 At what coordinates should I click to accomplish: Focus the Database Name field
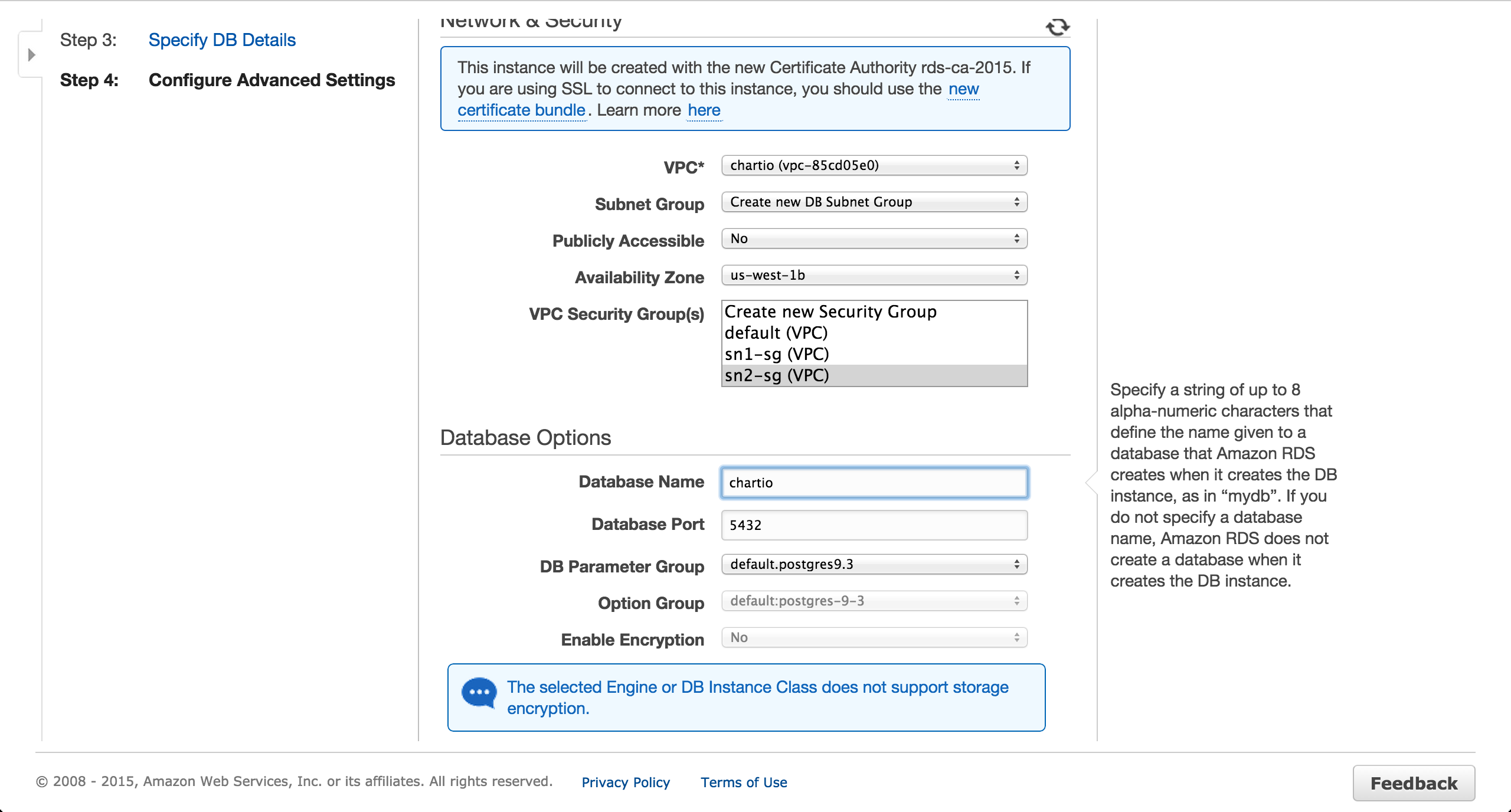pyautogui.click(x=874, y=483)
